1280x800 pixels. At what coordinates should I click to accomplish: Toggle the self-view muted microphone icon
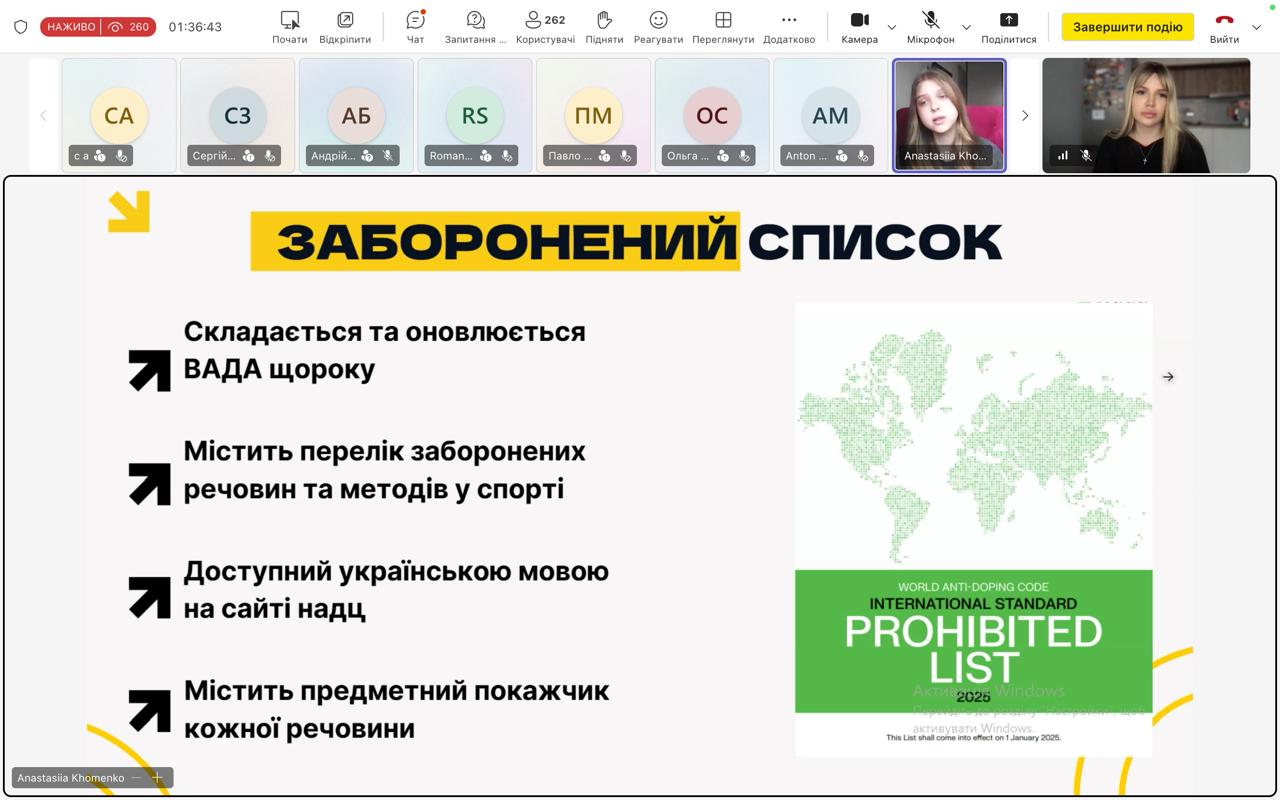[1085, 156]
